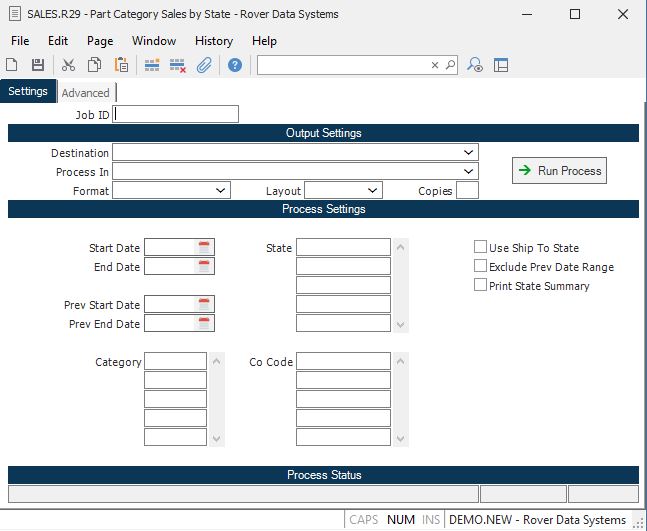
Task: Click the New record toolbar icon
Action: click(x=12, y=65)
